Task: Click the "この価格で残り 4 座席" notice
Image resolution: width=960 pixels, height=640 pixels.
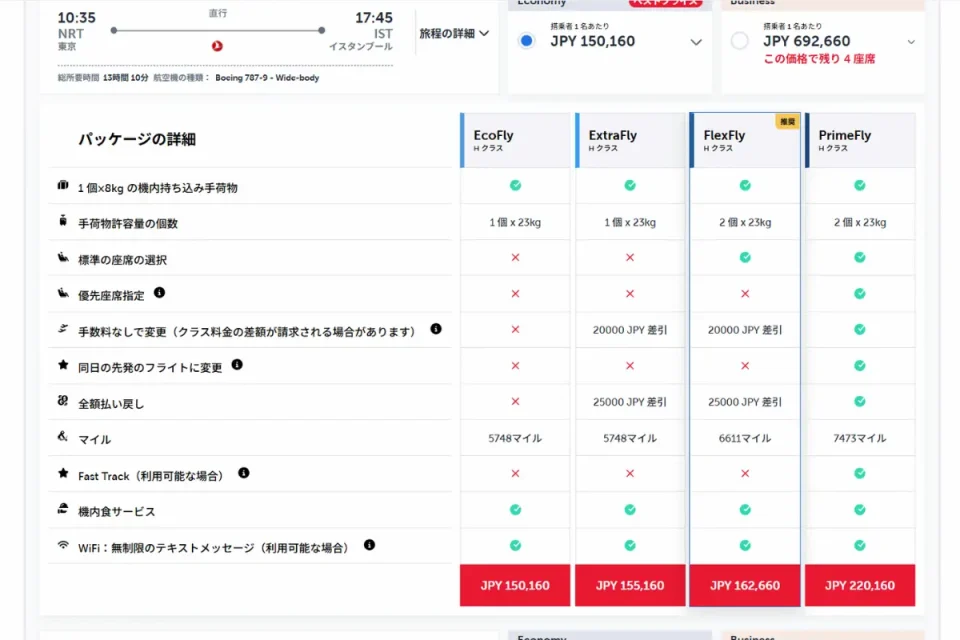Action: (819, 59)
